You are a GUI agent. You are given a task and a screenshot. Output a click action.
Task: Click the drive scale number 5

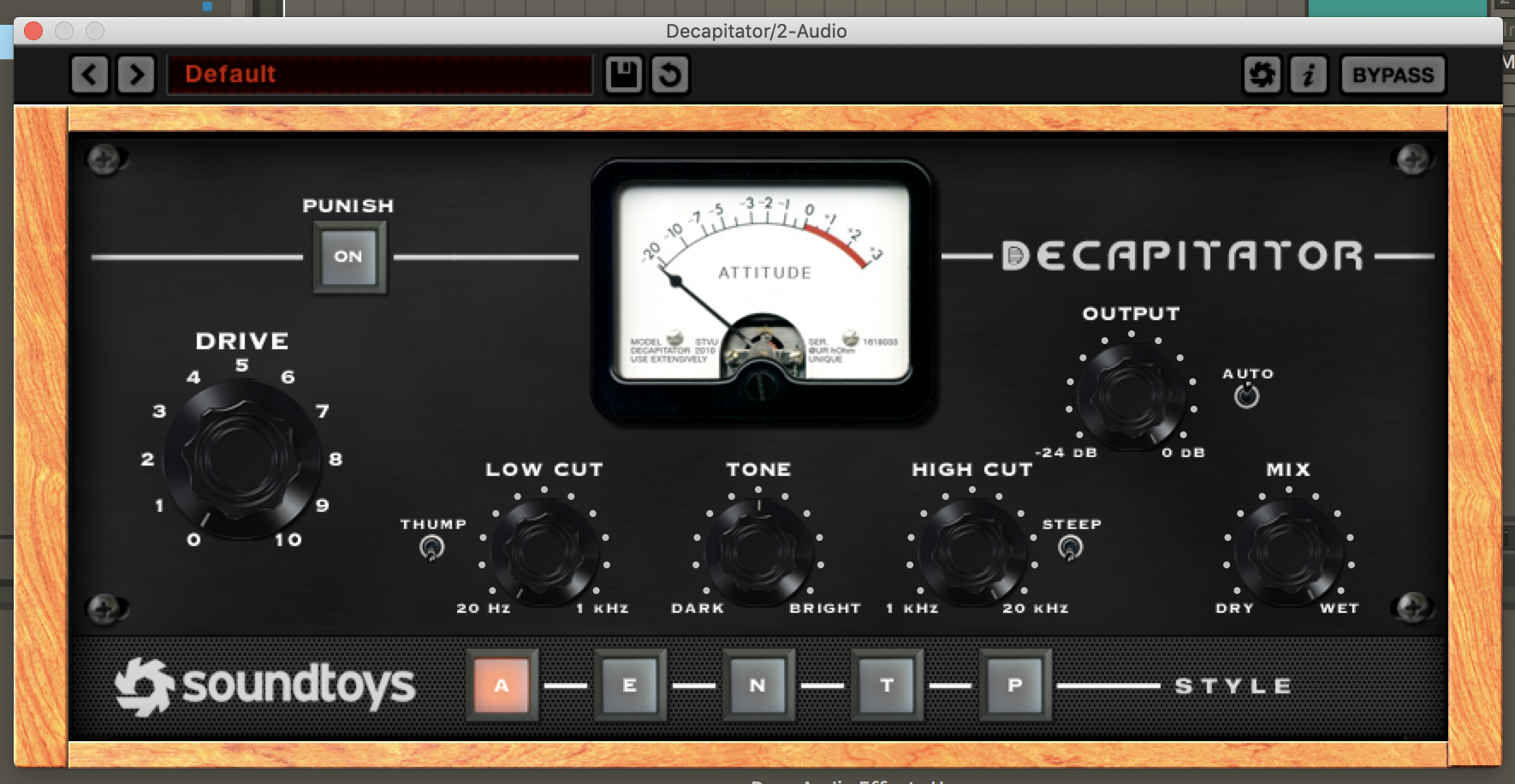242,365
